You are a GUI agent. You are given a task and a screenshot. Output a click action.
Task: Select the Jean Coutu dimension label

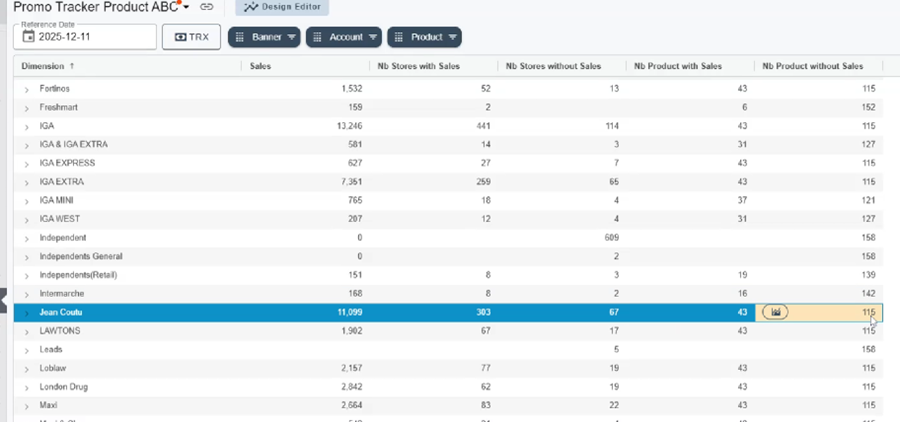pyautogui.click(x=61, y=312)
